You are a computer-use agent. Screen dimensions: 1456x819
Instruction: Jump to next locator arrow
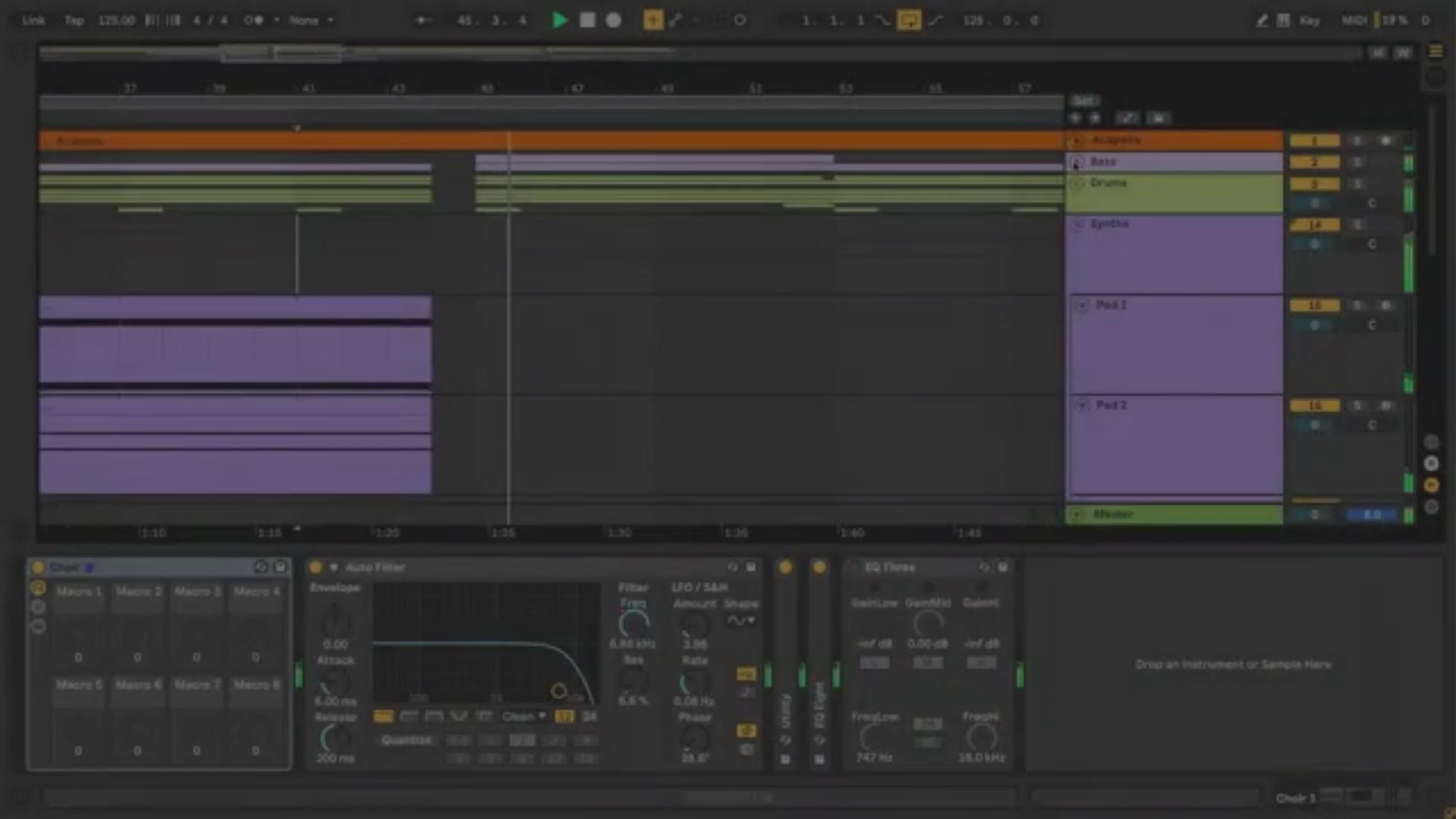[x=1095, y=118]
